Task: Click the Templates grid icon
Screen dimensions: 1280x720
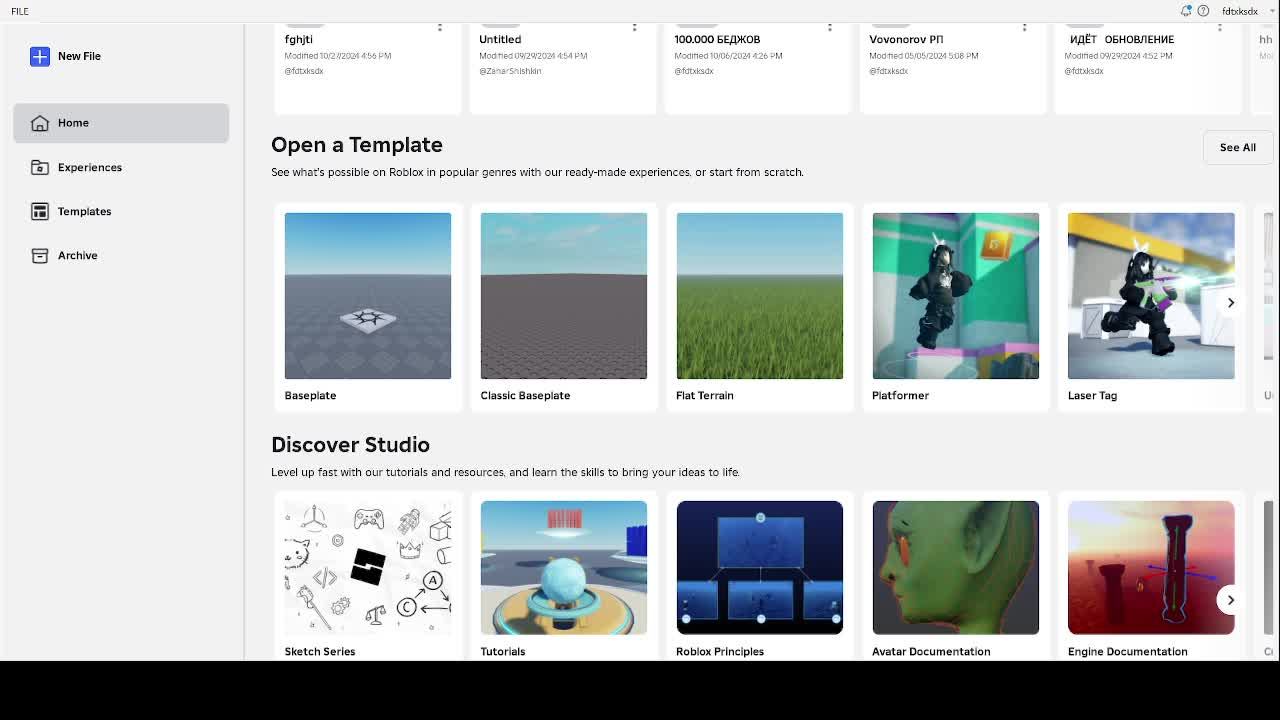Action: click(x=40, y=211)
